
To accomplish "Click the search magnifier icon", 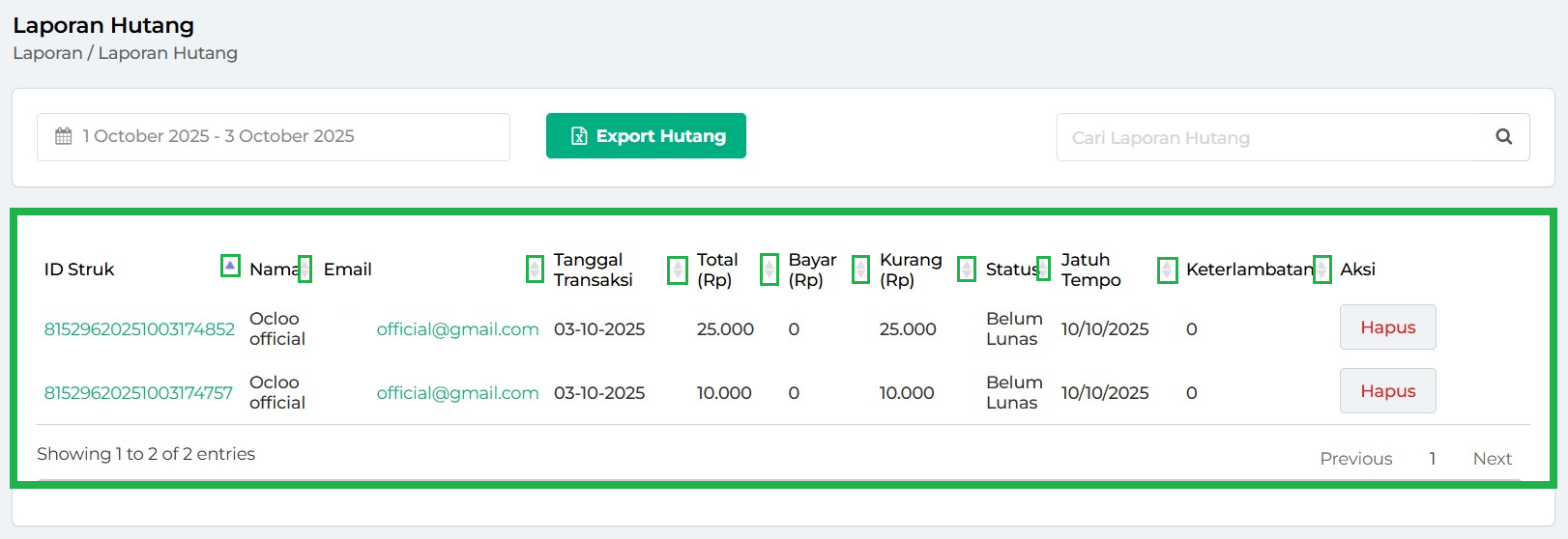I will [1503, 137].
